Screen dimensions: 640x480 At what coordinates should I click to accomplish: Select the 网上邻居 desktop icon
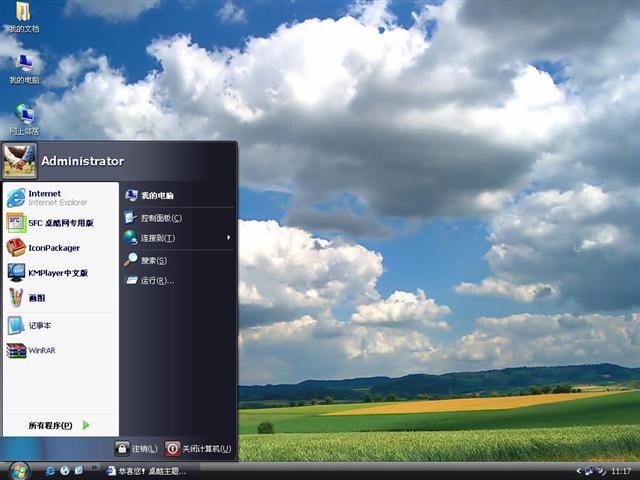(24, 119)
